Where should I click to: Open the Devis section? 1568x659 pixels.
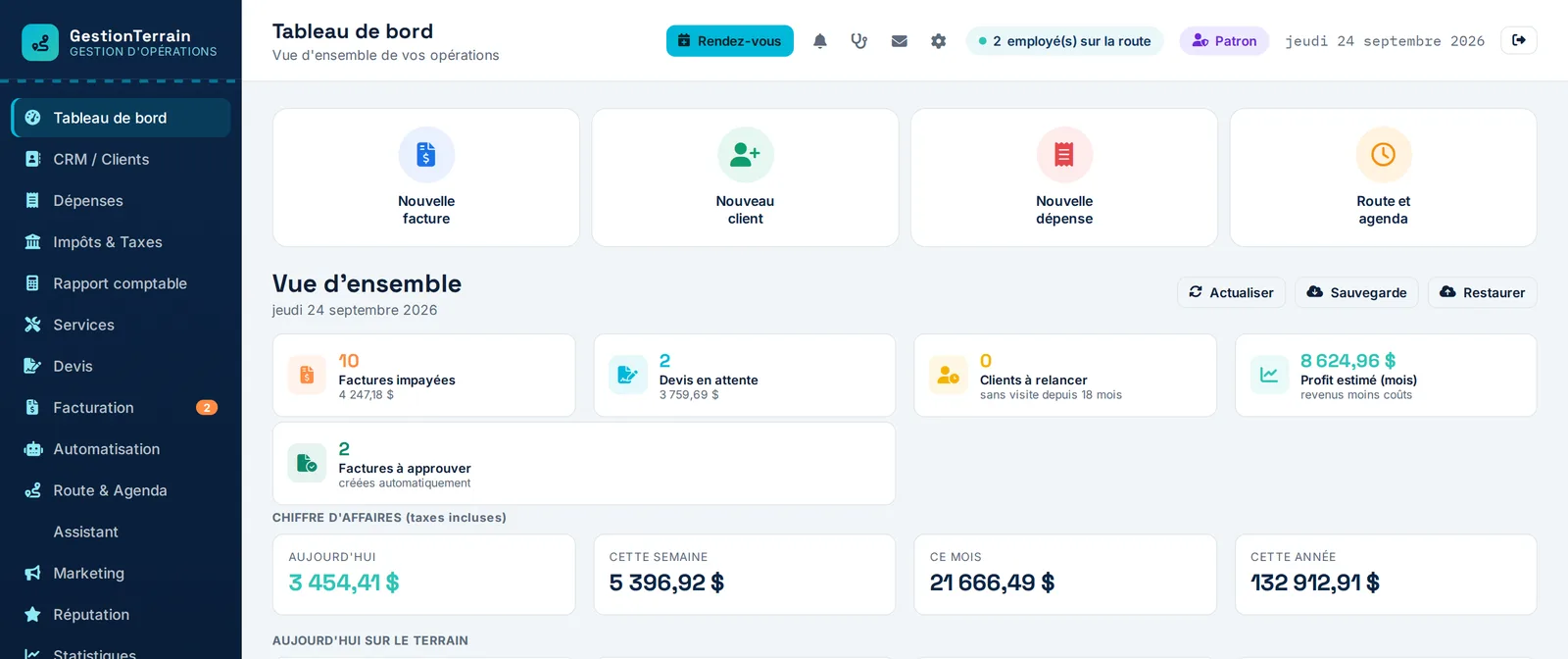[122, 366]
